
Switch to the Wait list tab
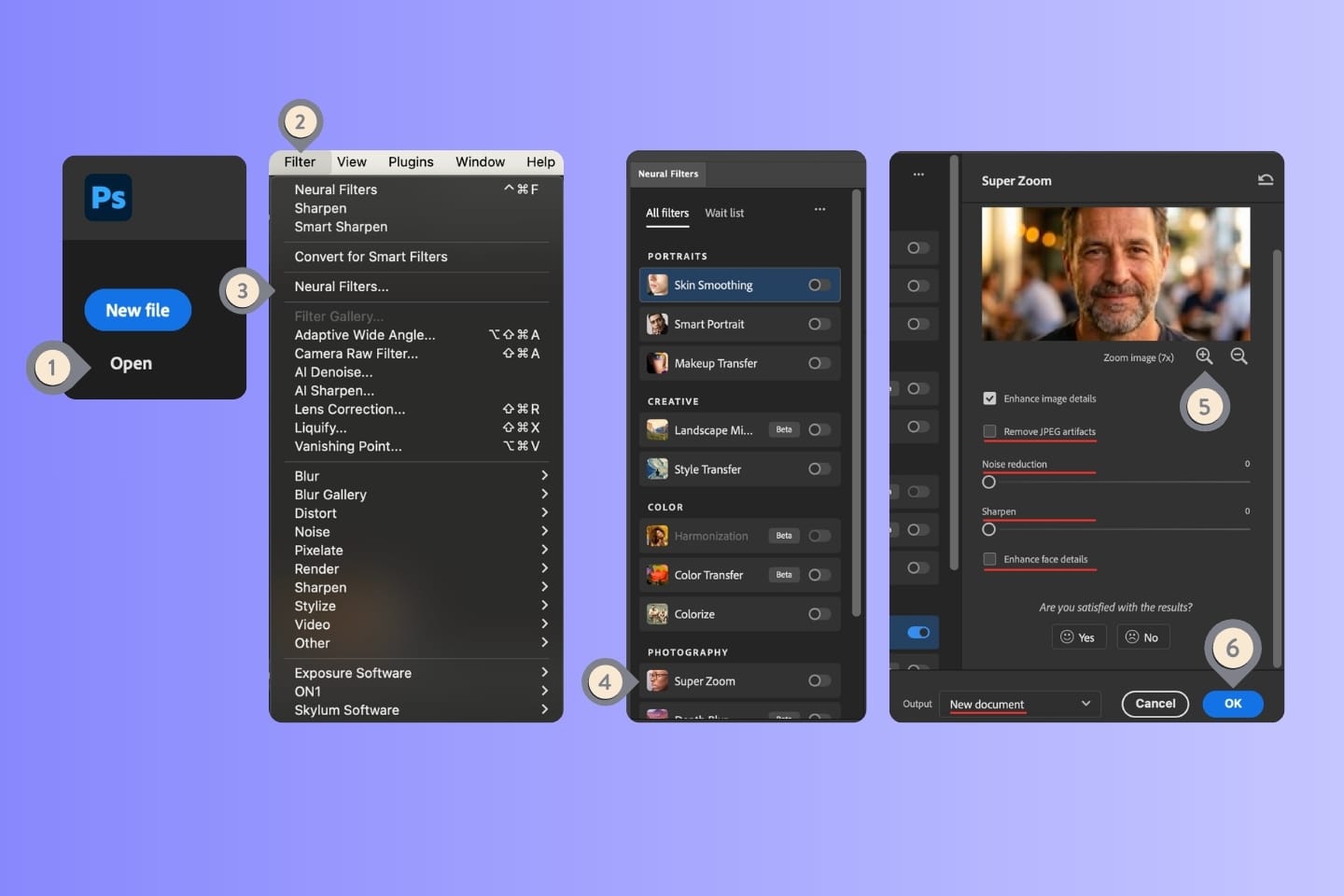(x=724, y=213)
